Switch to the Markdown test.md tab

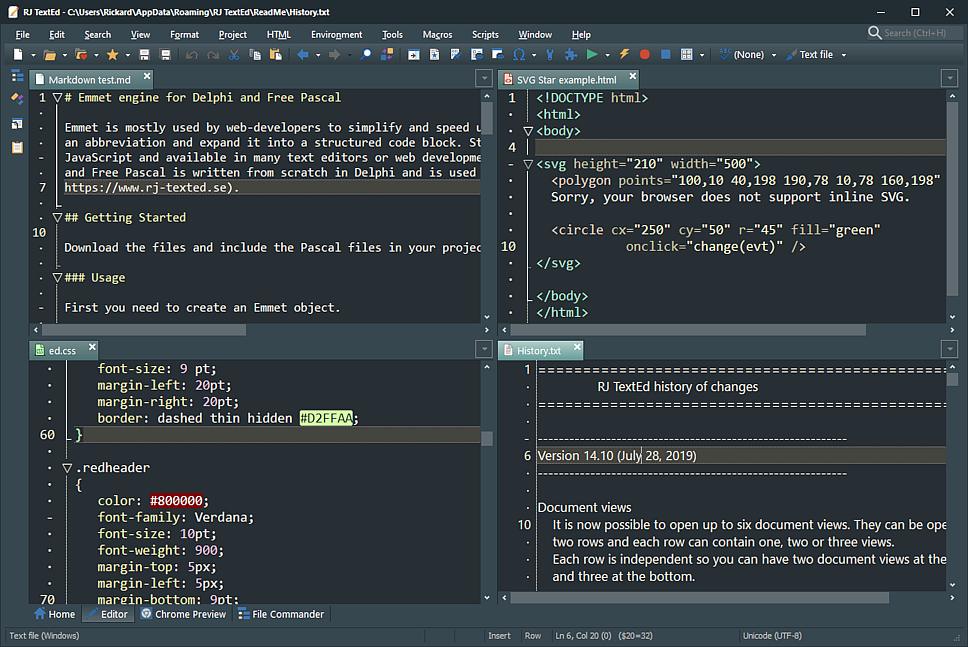click(91, 79)
